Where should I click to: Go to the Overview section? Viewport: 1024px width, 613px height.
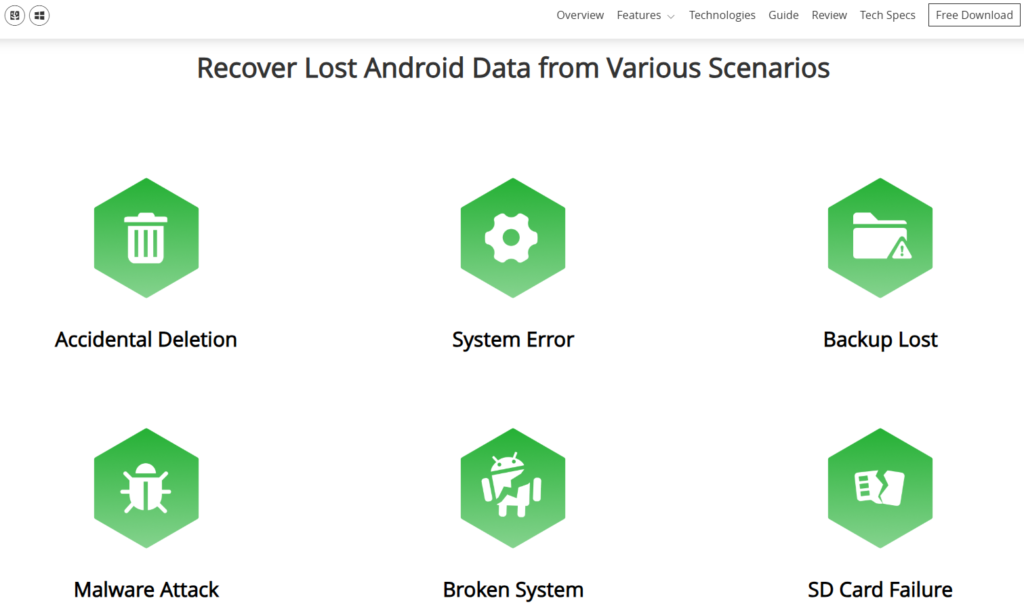tap(580, 15)
